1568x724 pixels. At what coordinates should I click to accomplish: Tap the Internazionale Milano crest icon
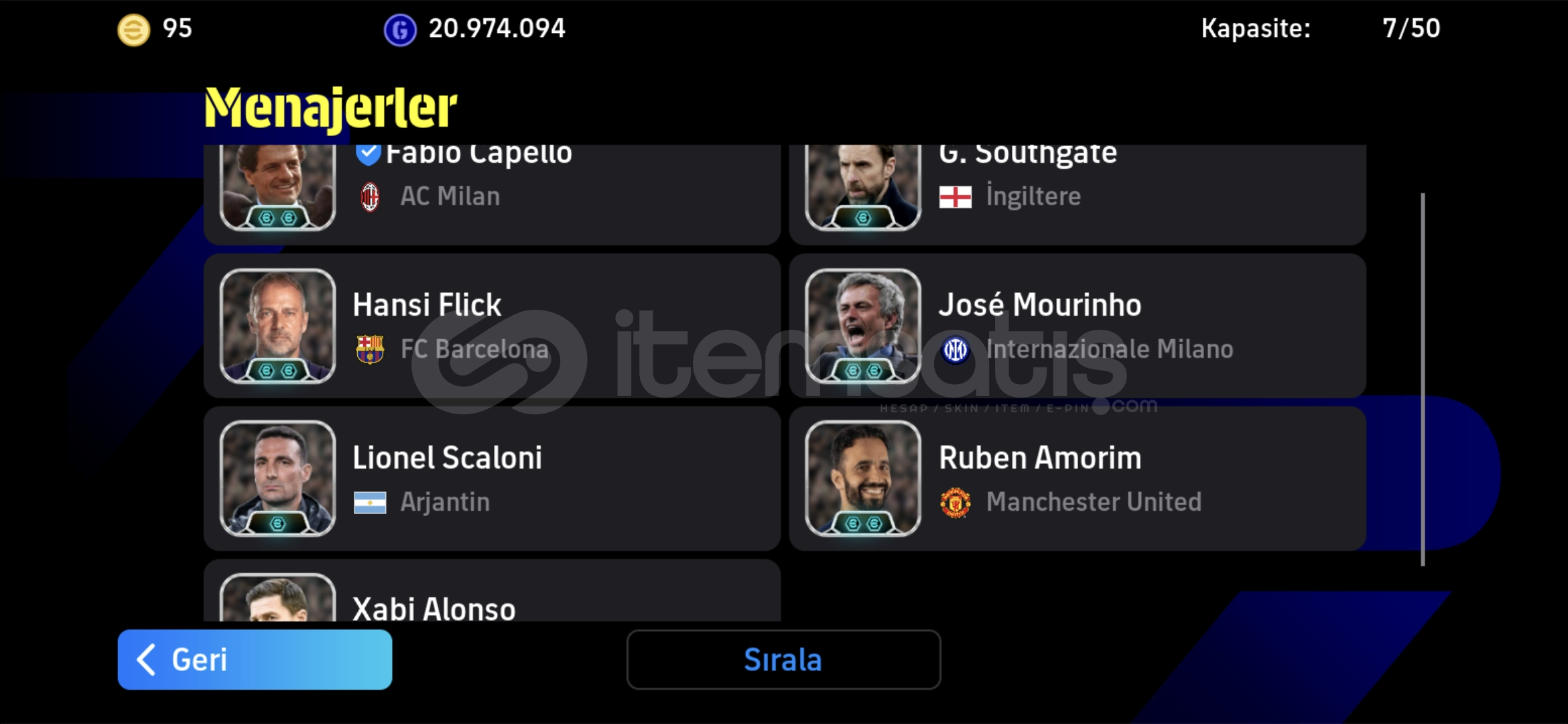pos(956,349)
